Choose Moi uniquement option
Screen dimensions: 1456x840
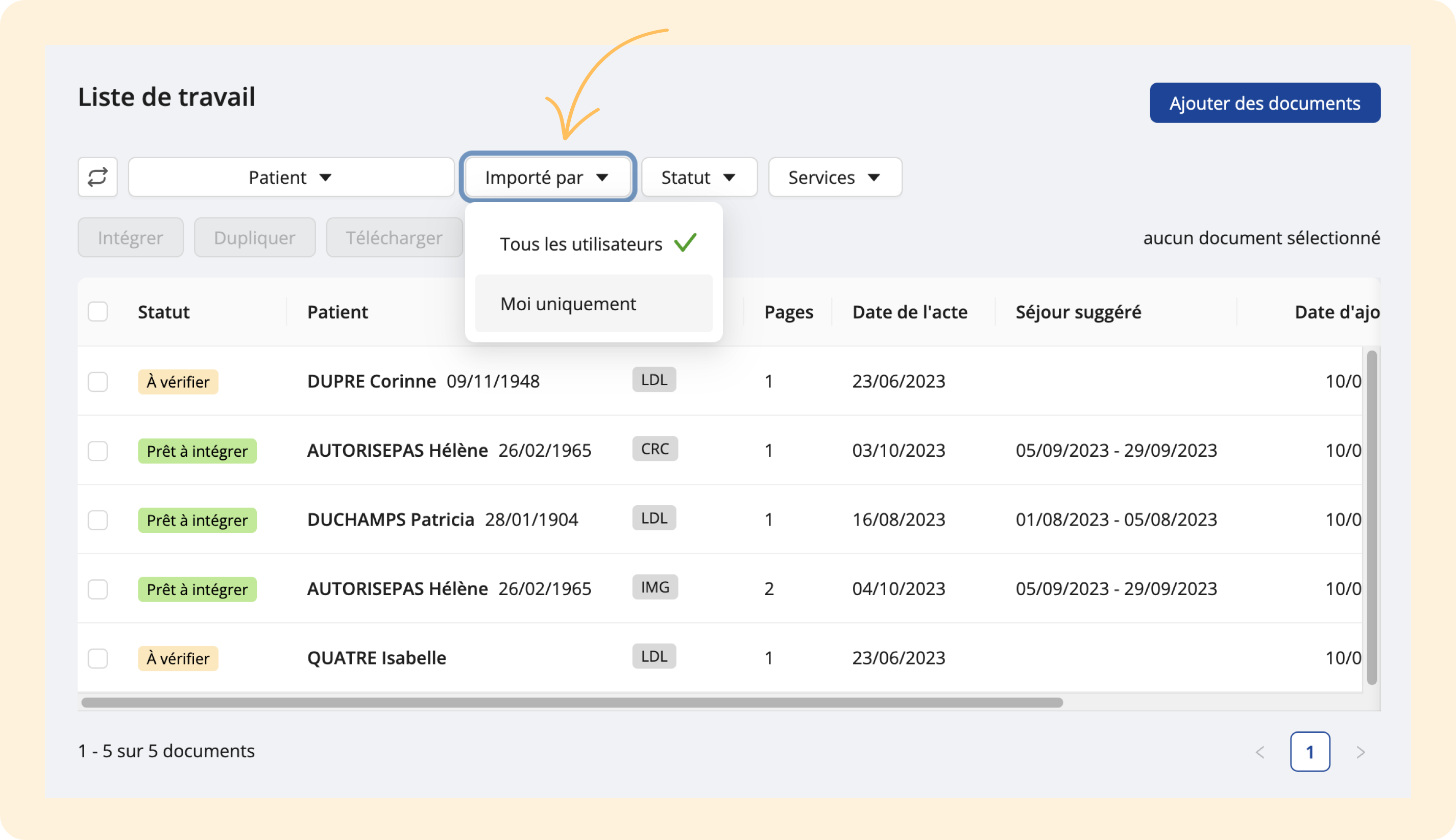point(594,304)
